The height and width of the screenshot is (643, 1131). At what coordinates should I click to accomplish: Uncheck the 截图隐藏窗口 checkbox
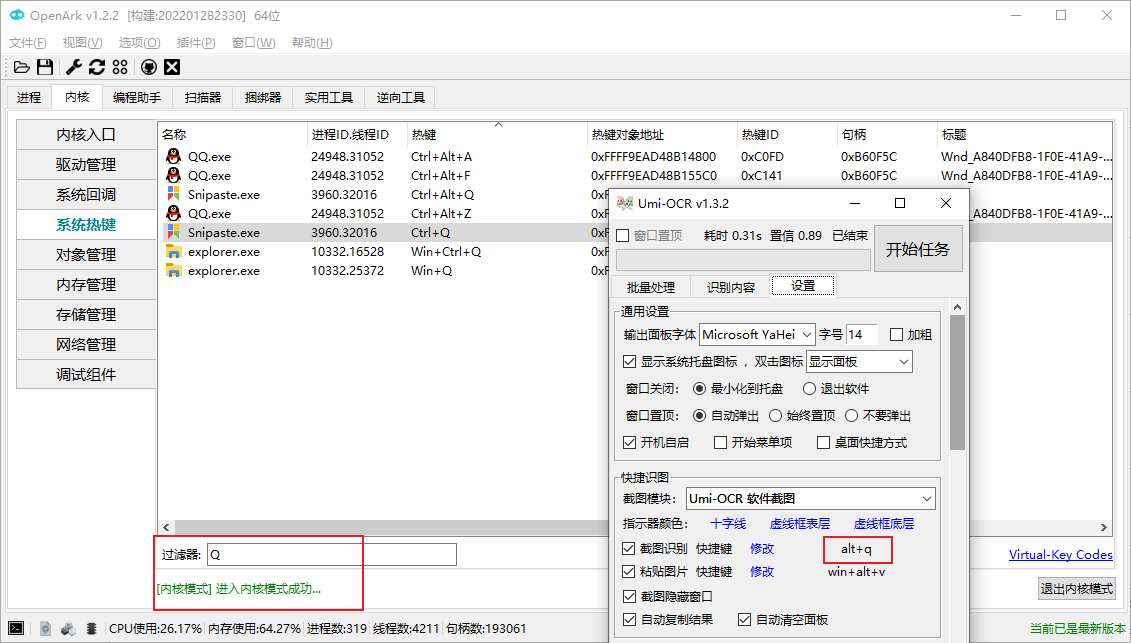pyautogui.click(x=628, y=596)
